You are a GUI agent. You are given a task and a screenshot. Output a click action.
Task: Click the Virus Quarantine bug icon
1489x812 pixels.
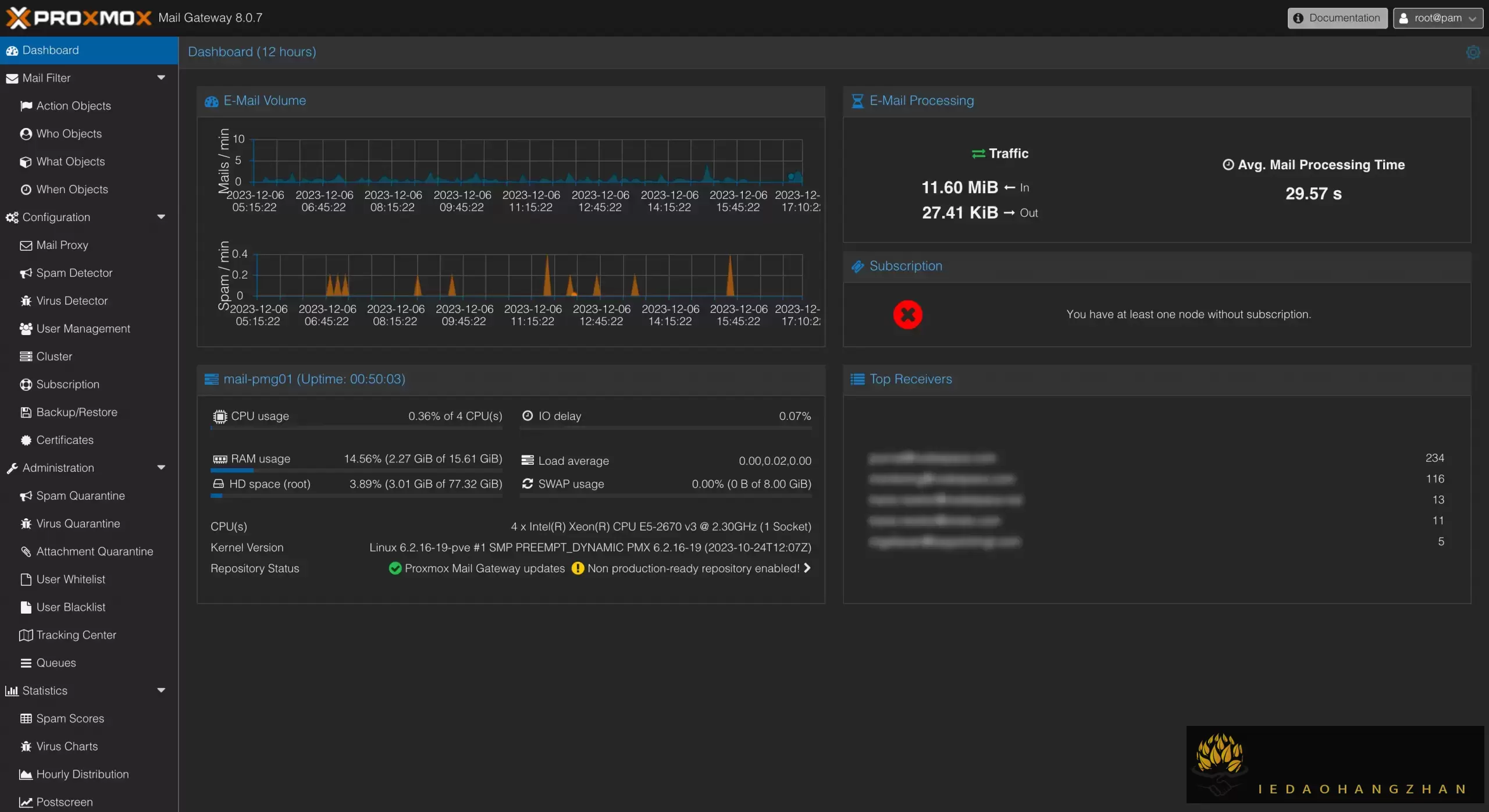pyautogui.click(x=26, y=524)
